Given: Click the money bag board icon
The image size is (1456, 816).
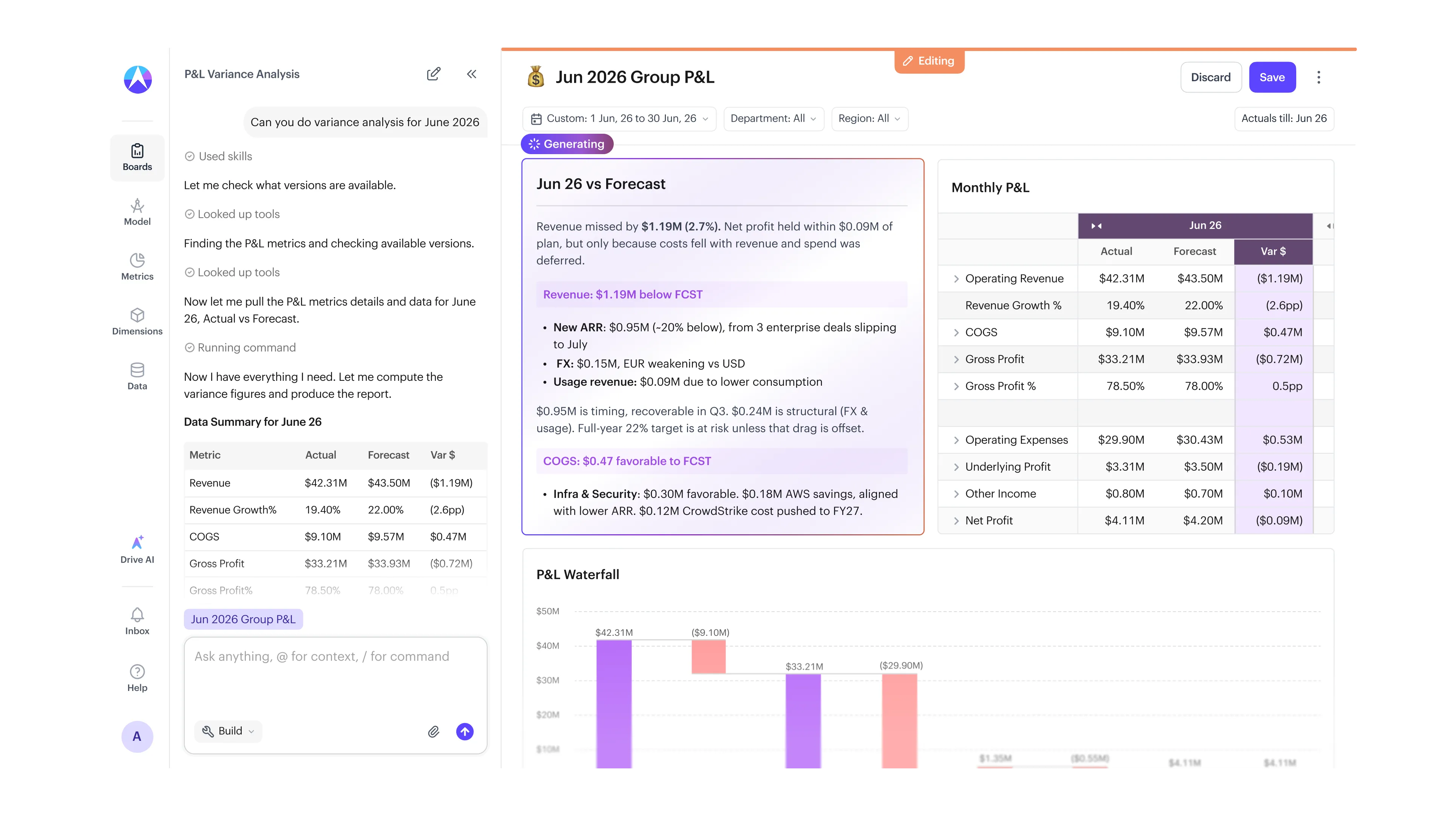Looking at the screenshot, I should tap(535, 77).
